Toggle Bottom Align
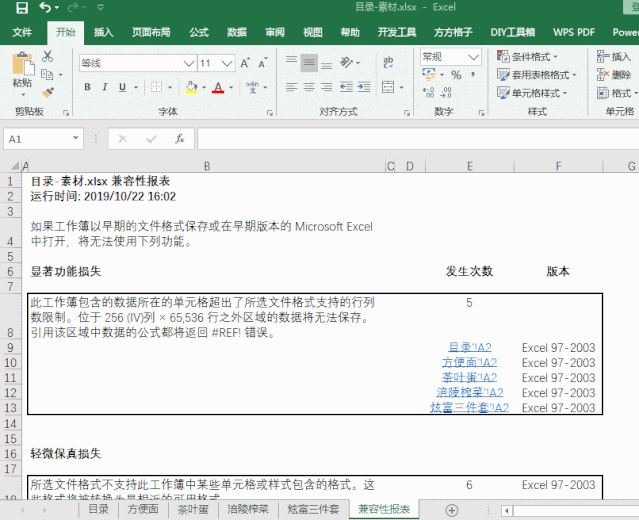This screenshot has width=639, height=520. [326, 63]
